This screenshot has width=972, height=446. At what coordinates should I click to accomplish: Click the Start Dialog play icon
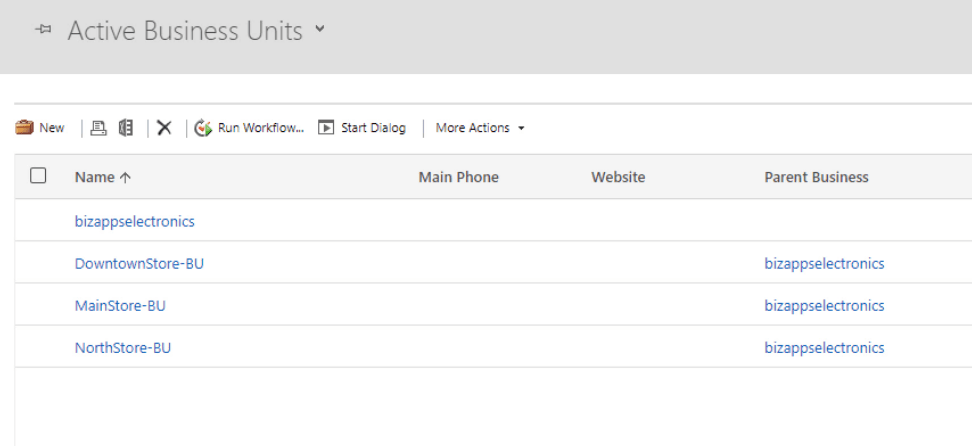pos(326,128)
